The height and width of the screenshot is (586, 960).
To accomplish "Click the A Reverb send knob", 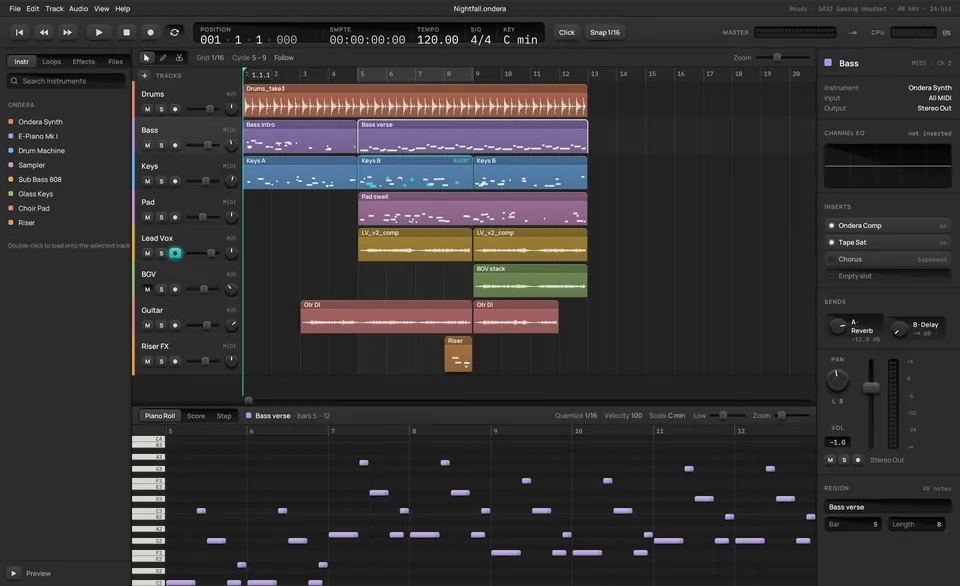I will pos(838,326).
